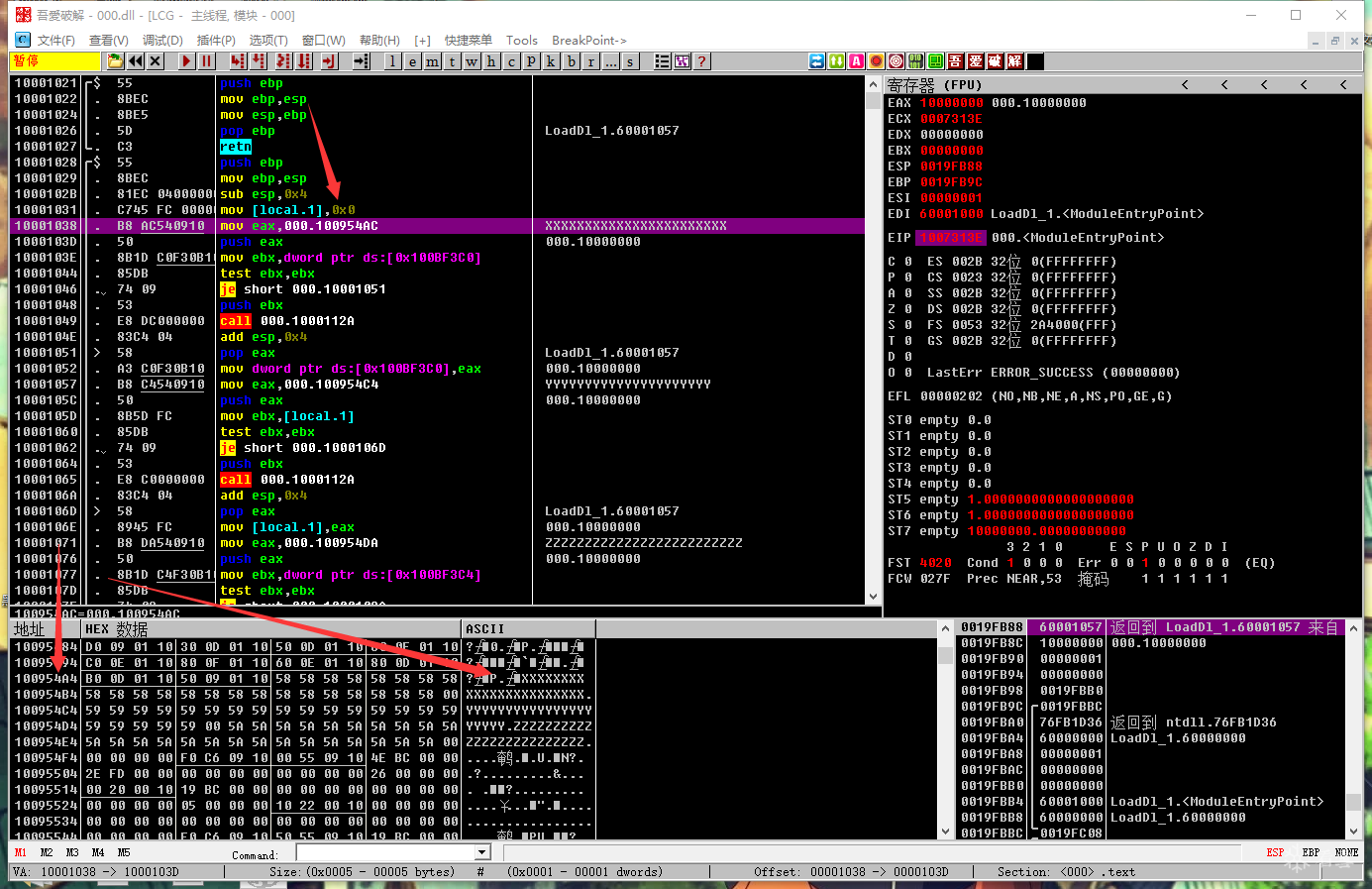This screenshot has height=889, width=1372.
Task: Click the Execute till return icon
Action: (x=329, y=61)
